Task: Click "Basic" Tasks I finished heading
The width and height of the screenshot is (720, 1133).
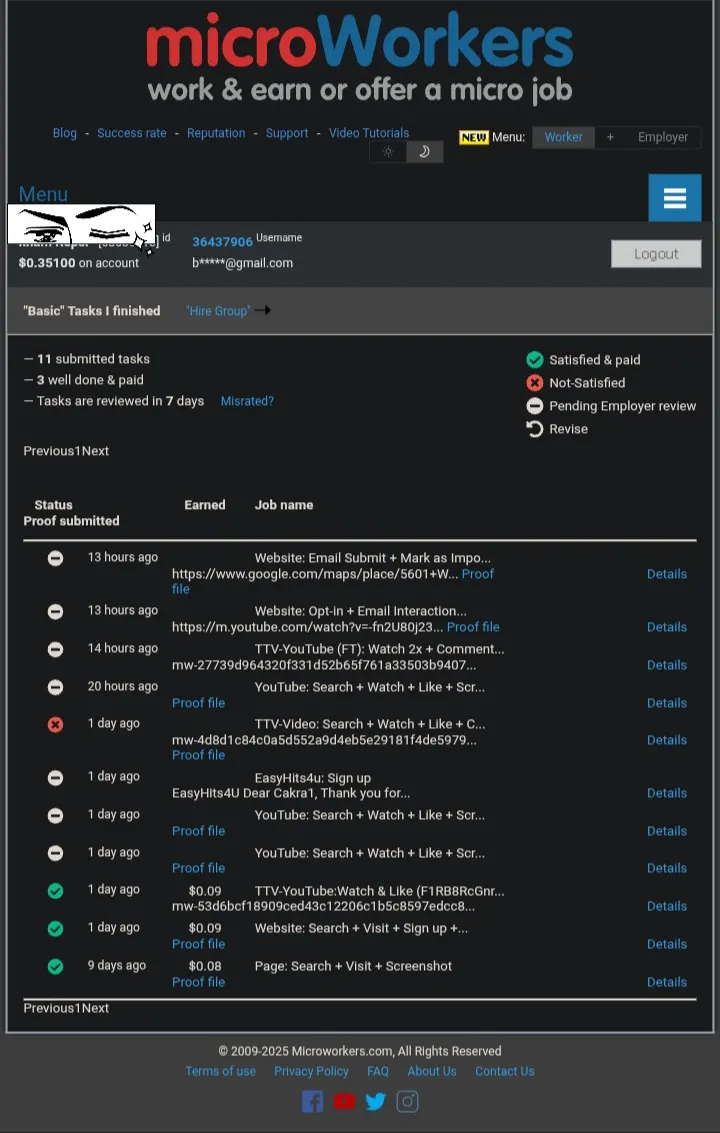Action: [x=92, y=311]
